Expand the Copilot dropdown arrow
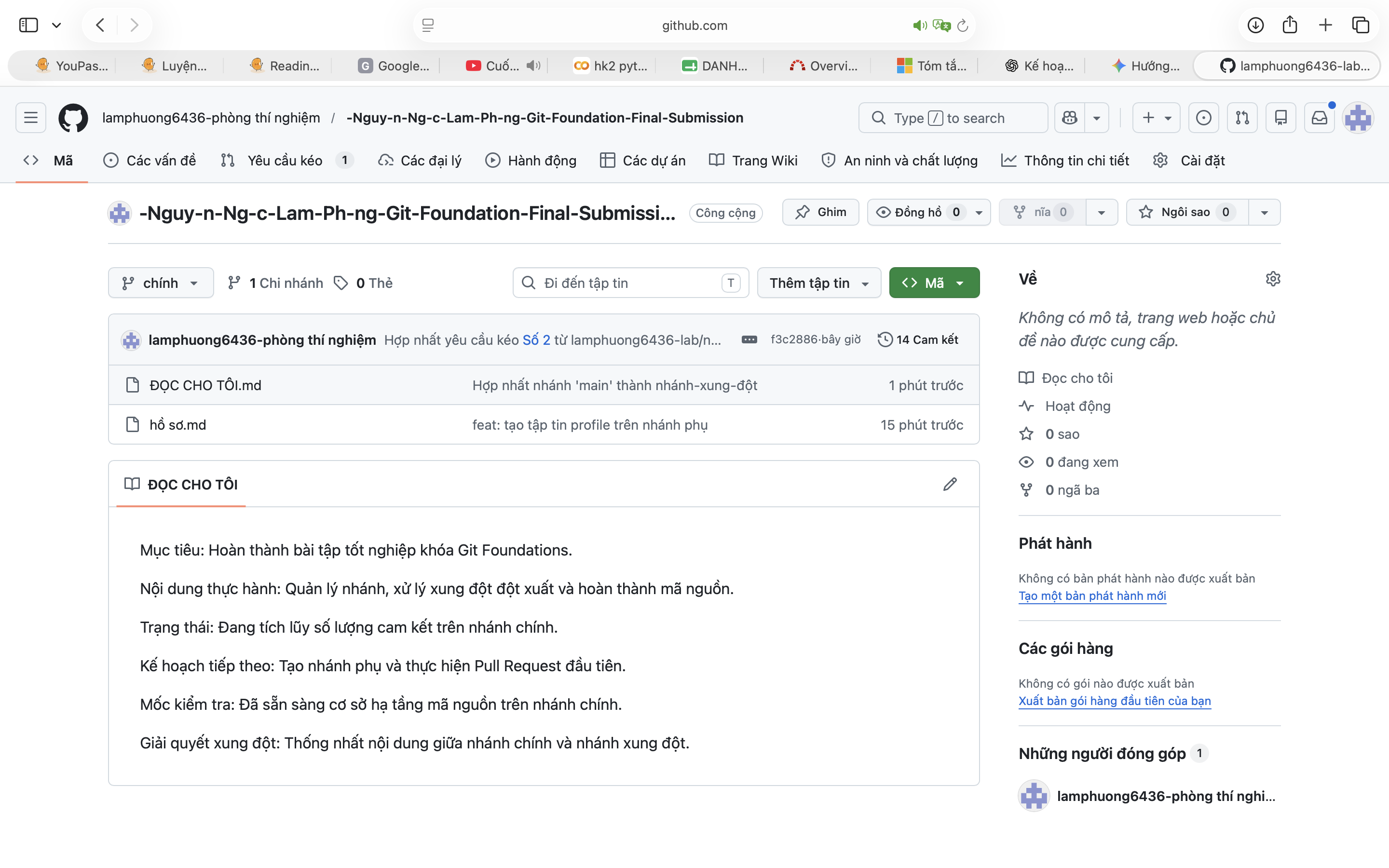The height and width of the screenshot is (868, 1389). pyautogui.click(x=1096, y=118)
